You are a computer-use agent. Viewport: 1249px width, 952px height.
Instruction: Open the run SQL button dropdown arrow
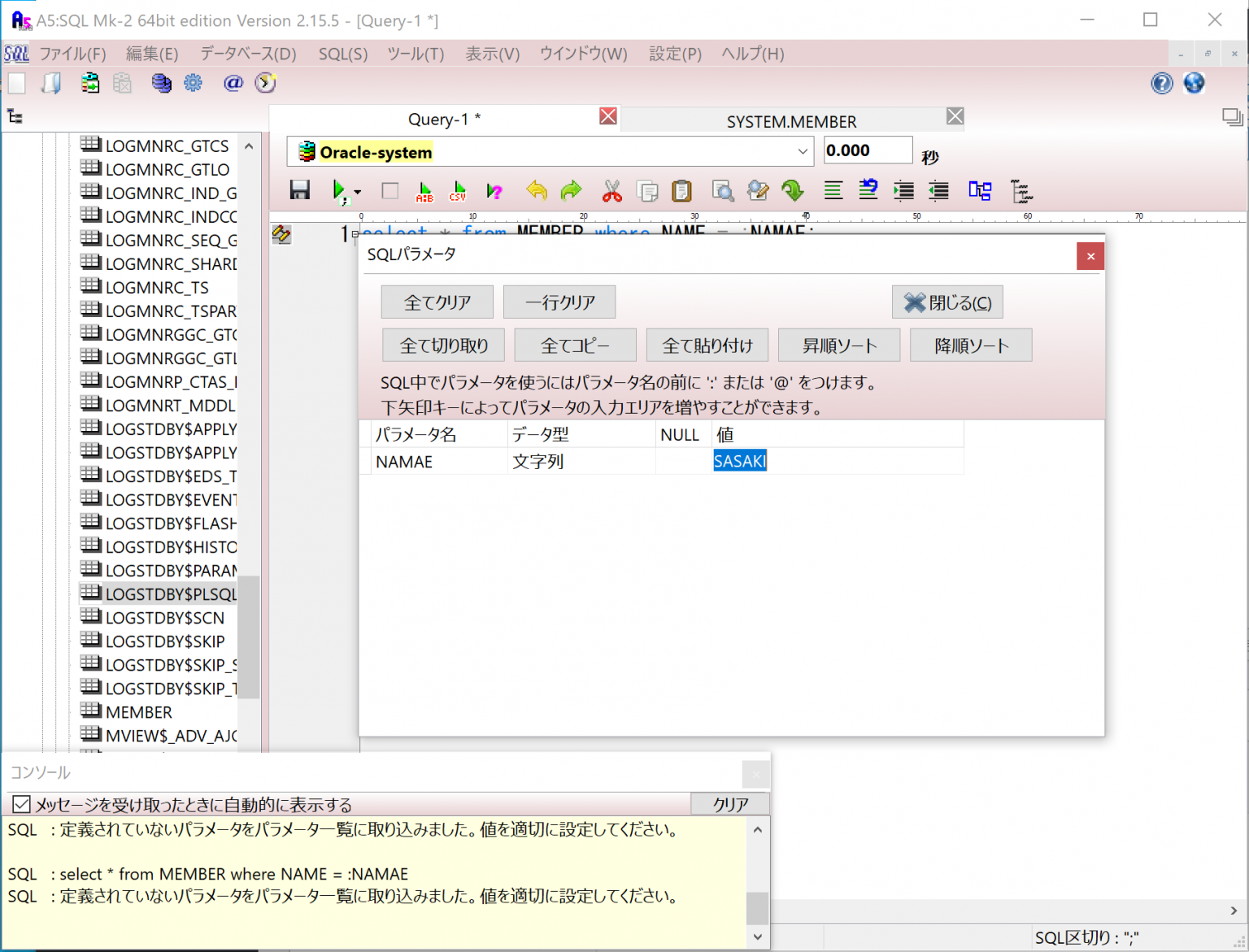pyautogui.click(x=358, y=193)
